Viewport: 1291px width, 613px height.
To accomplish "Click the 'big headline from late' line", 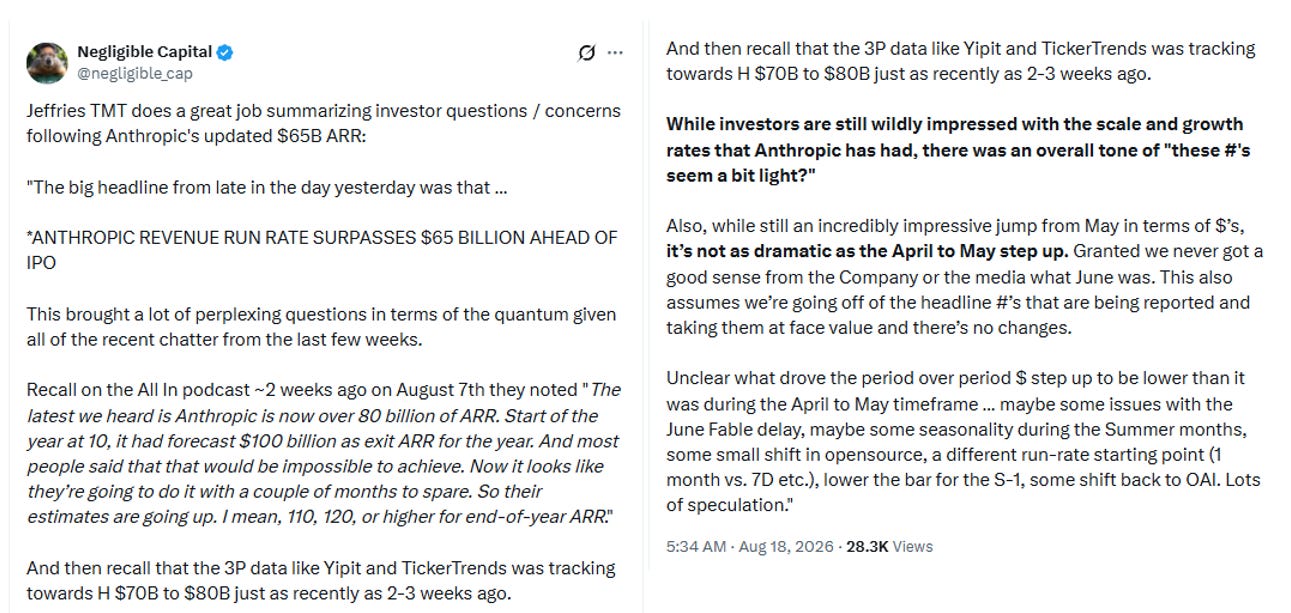I will click(268, 187).
